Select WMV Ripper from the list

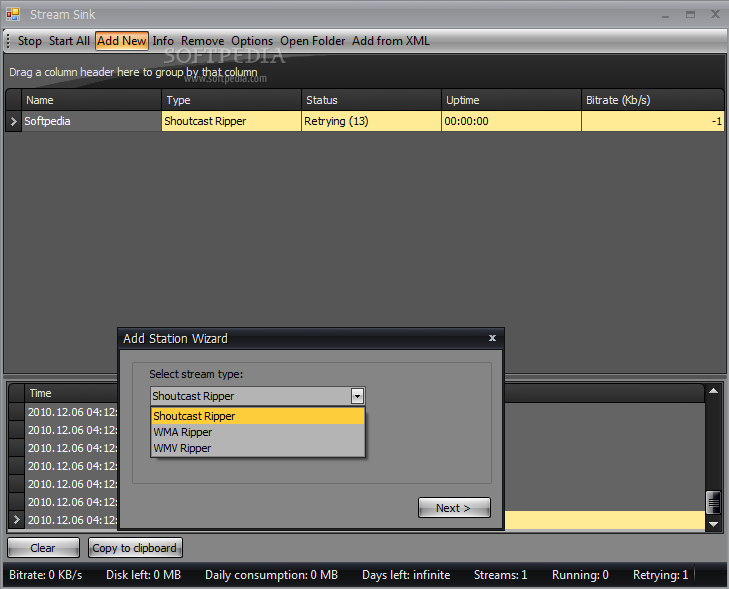click(x=258, y=448)
